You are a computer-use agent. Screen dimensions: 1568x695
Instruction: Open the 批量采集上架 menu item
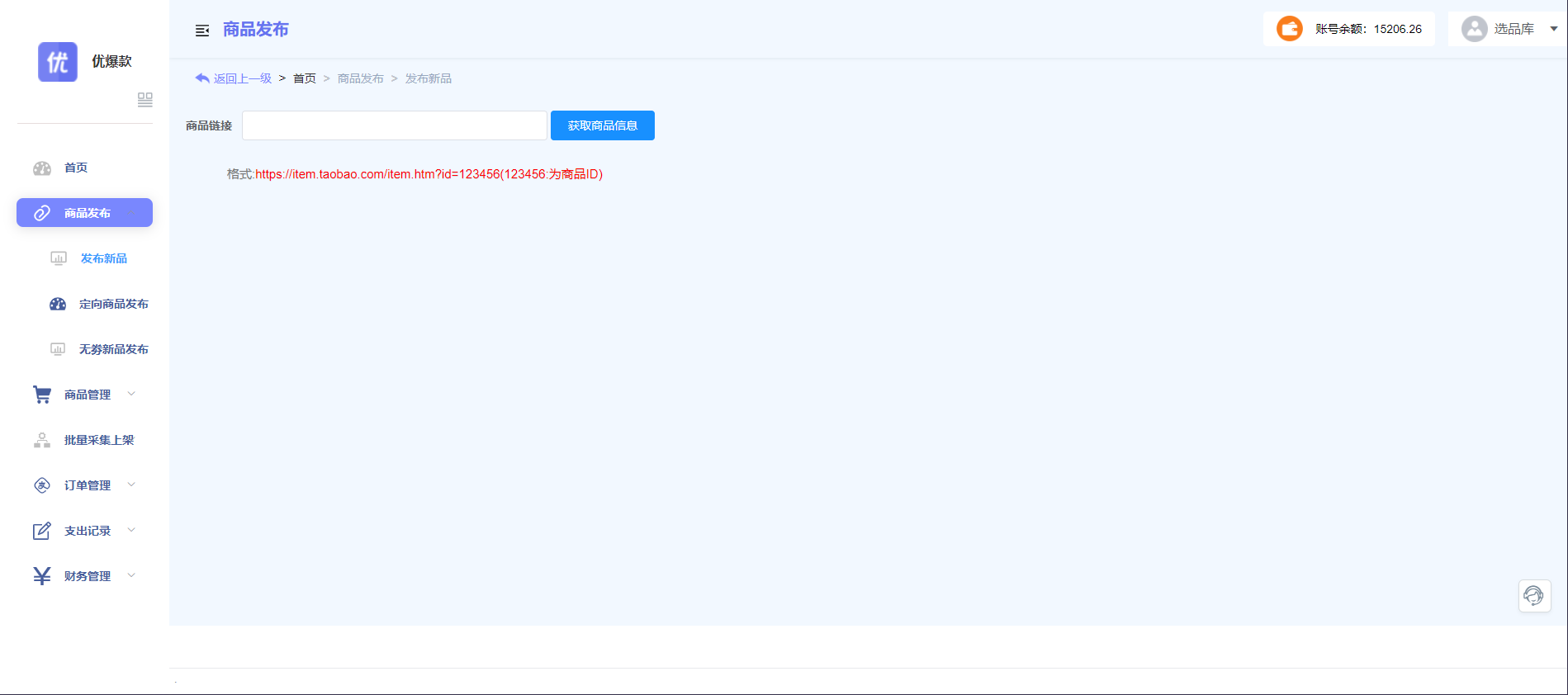pyautogui.click(x=99, y=440)
